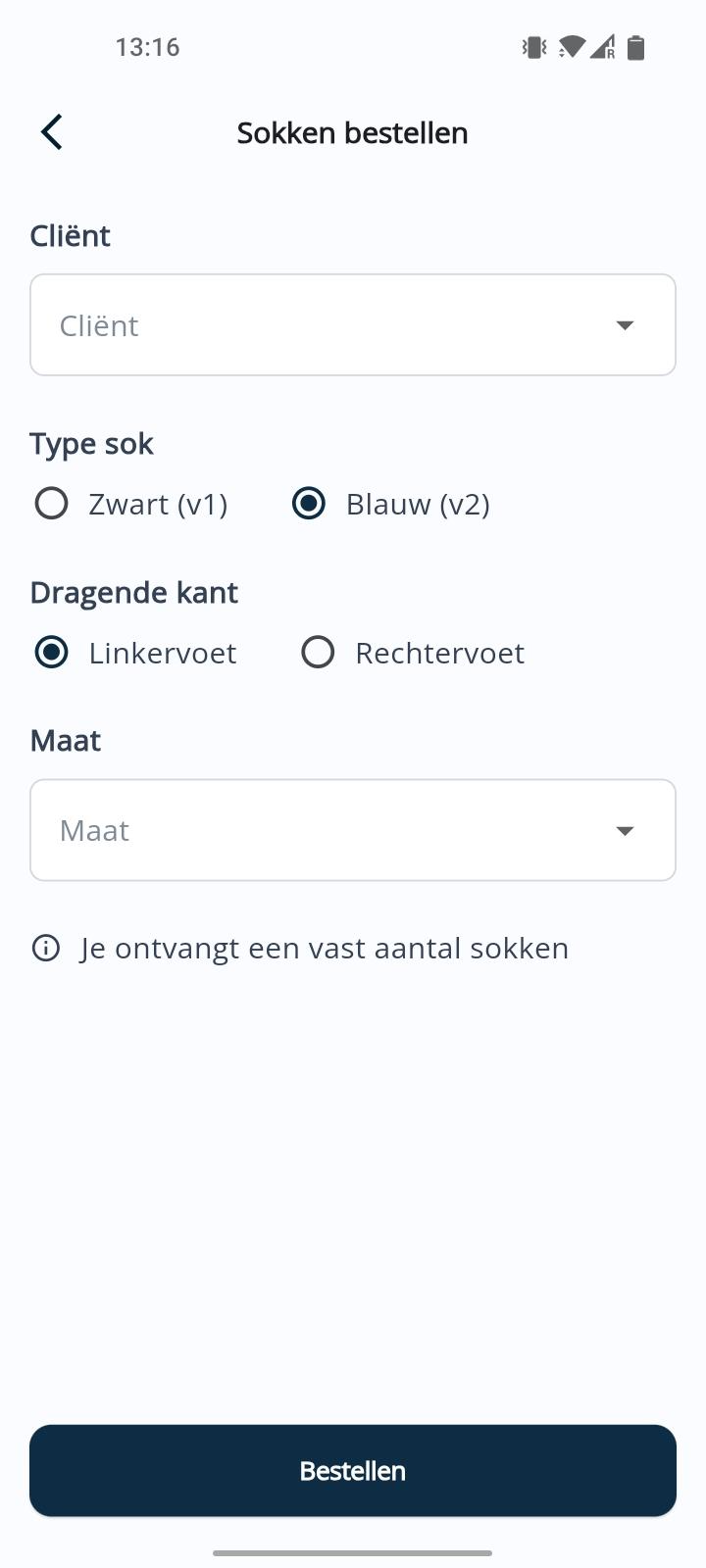Select the Blauw (v2) radio button
The height and width of the screenshot is (1568, 706).
click(309, 504)
